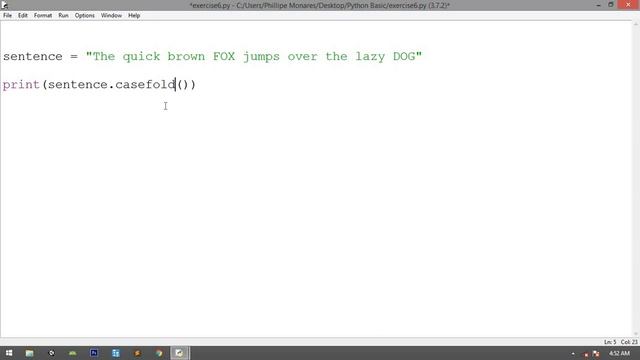This screenshot has height=360, width=640.
Task: Minimize the IDLE editor window
Action: (x=598, y=5)
